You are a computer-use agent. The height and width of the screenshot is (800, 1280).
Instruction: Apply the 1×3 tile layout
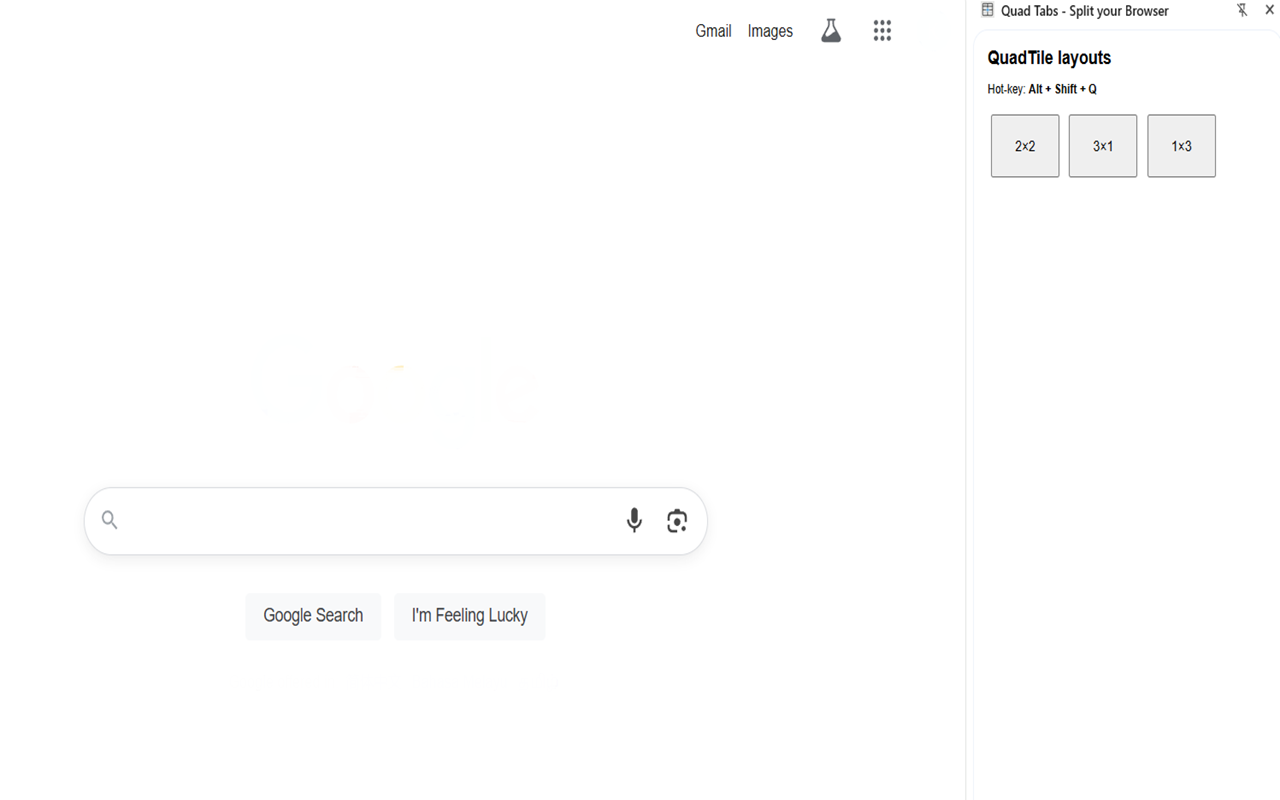(x=1181, y=146)
